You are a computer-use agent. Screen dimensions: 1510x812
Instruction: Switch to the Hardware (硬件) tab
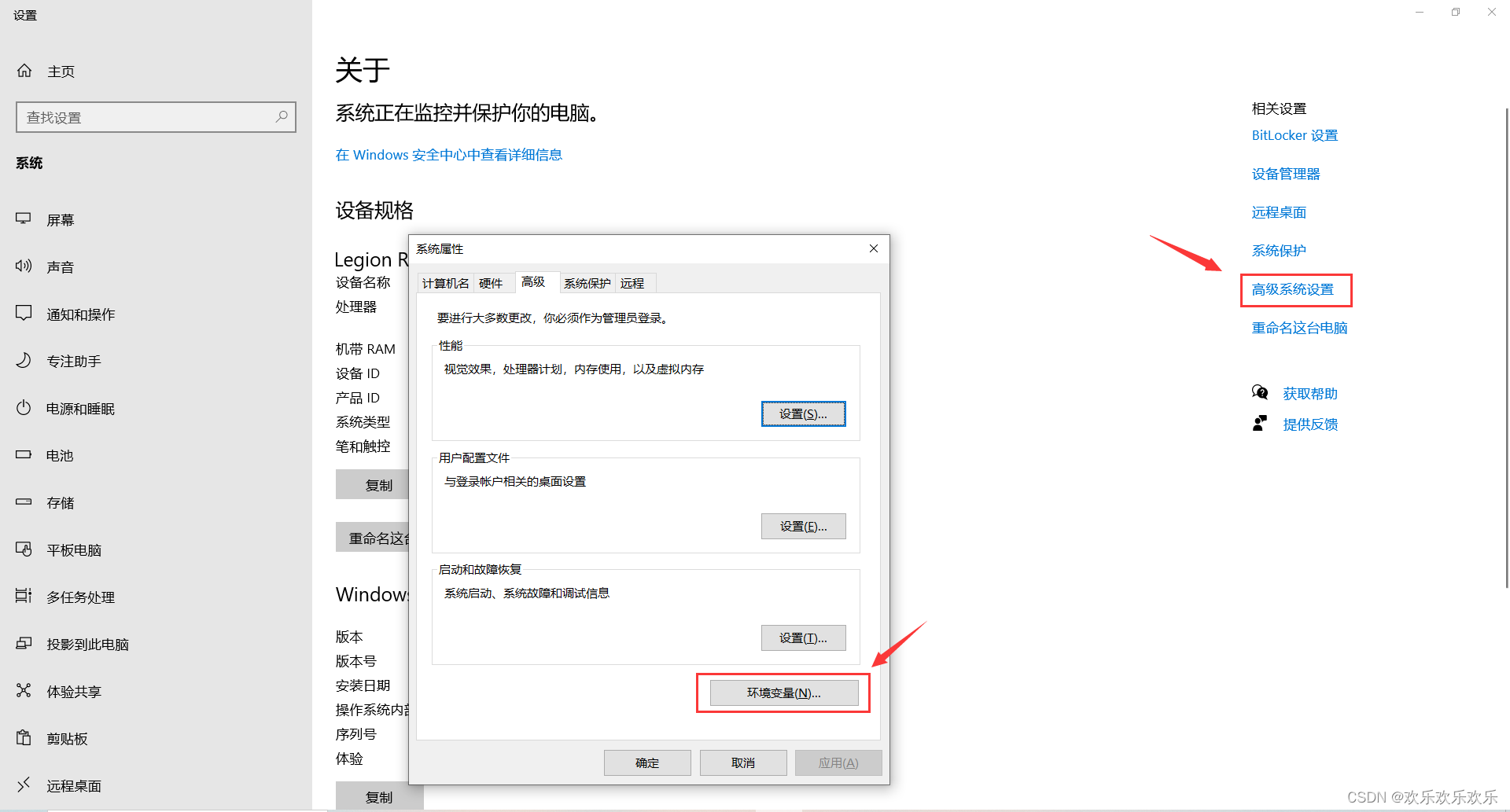click(491, 283)
